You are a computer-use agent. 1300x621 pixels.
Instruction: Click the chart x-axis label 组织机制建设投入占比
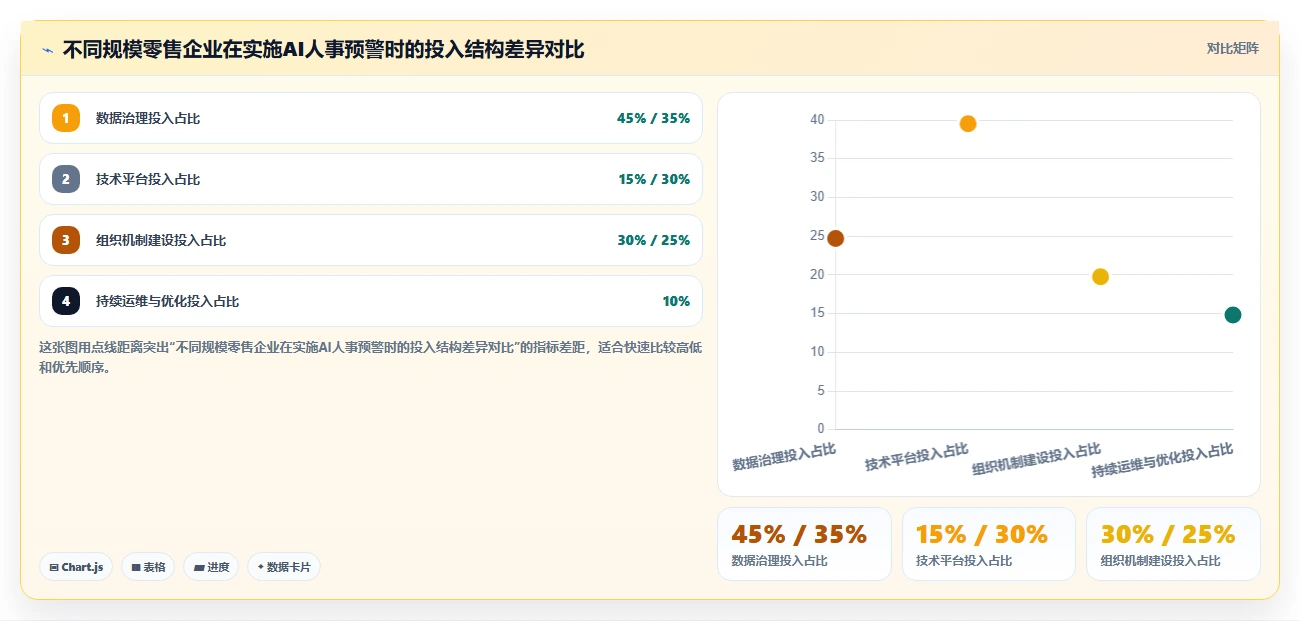pyautogui.click(x=1036, y=458)
